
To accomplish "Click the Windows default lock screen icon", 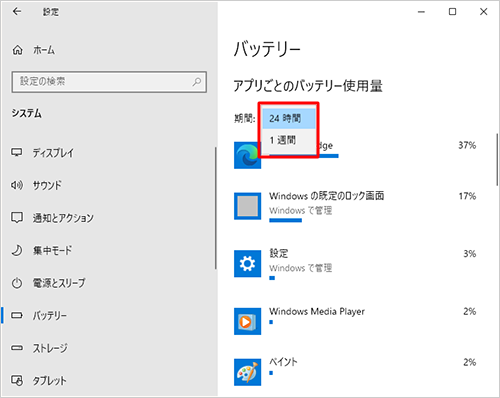I will [247, 206].
